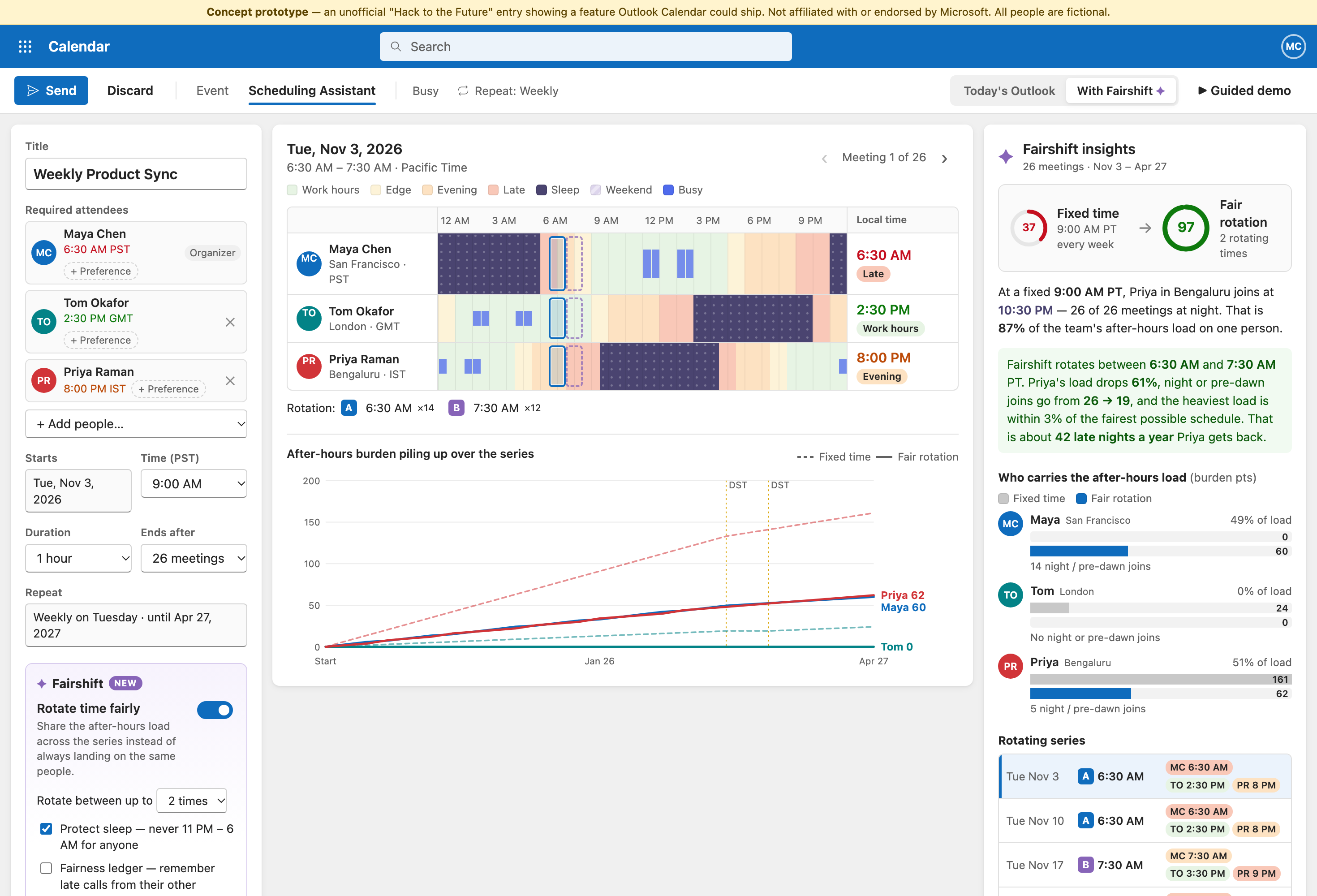Switch to Today's Outlook view
The height and width of the screenshot is (896, 1317).
pos(1009,90)
